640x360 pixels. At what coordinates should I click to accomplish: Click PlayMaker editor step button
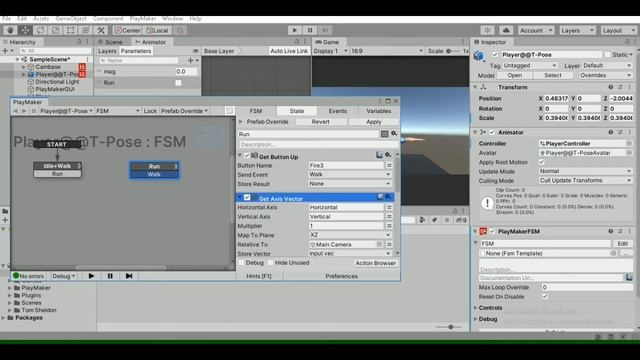pyautogui.click(x=129, y=276)
